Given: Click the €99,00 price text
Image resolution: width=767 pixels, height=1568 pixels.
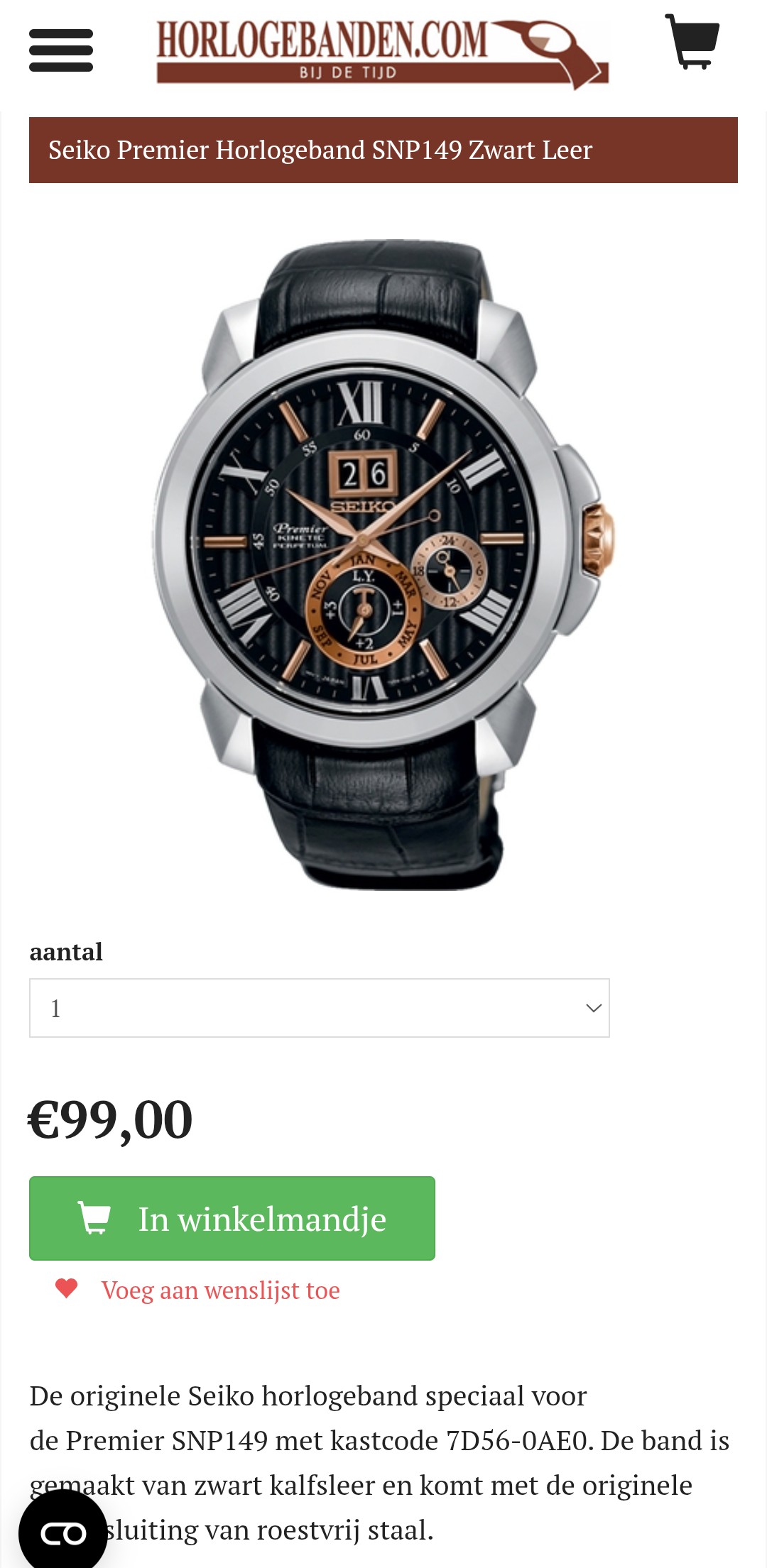Looking at the screenshot, I should (110, 1119).
